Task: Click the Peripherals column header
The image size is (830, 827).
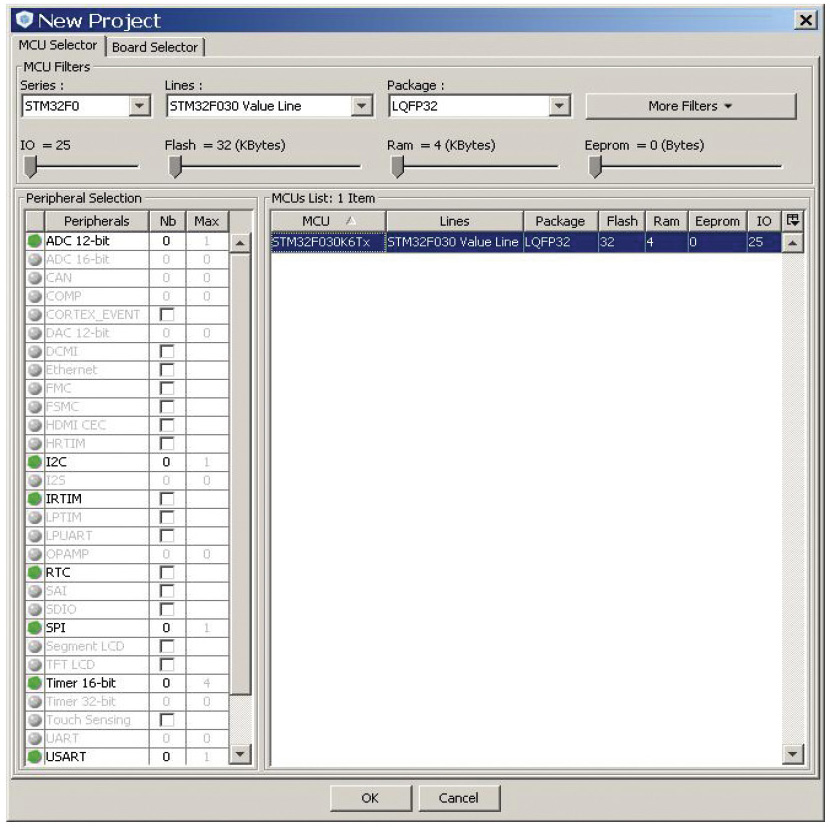Action: [x=97, y=221]
